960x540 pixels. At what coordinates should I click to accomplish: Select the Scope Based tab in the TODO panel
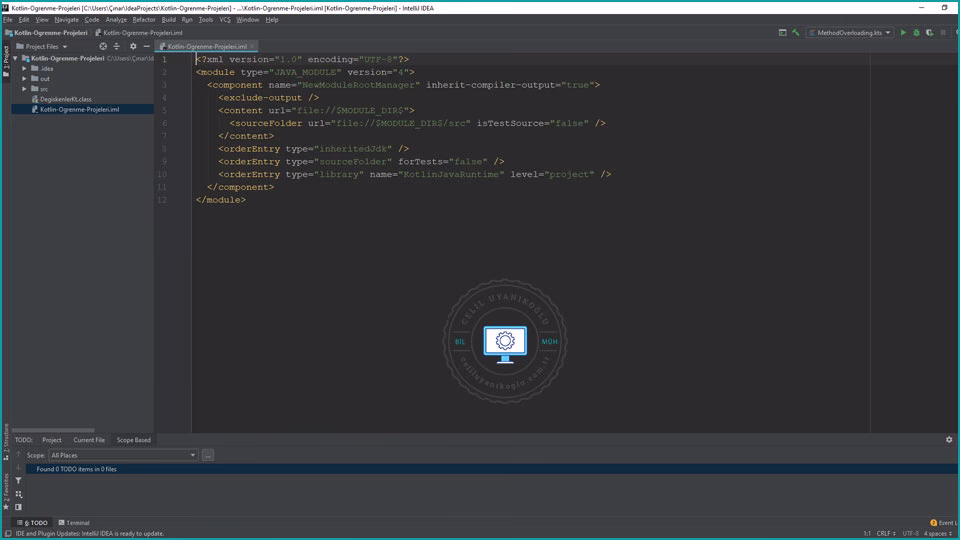133,440
